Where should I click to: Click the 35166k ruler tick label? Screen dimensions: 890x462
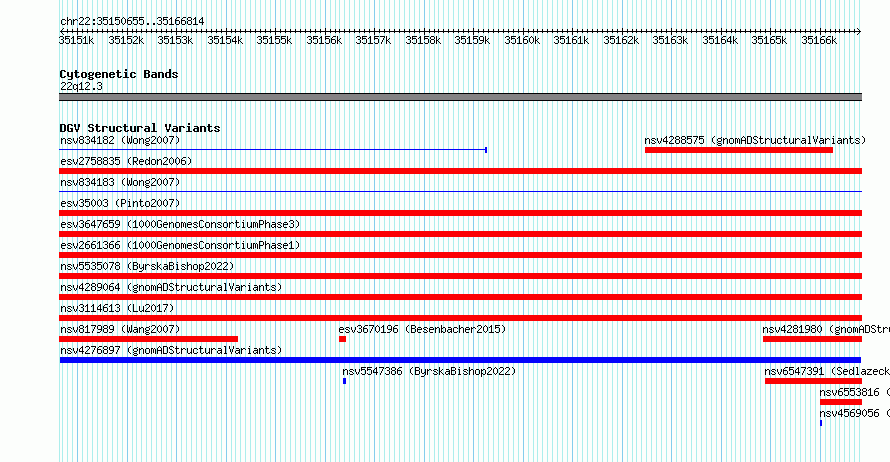[x=819, y=40]
